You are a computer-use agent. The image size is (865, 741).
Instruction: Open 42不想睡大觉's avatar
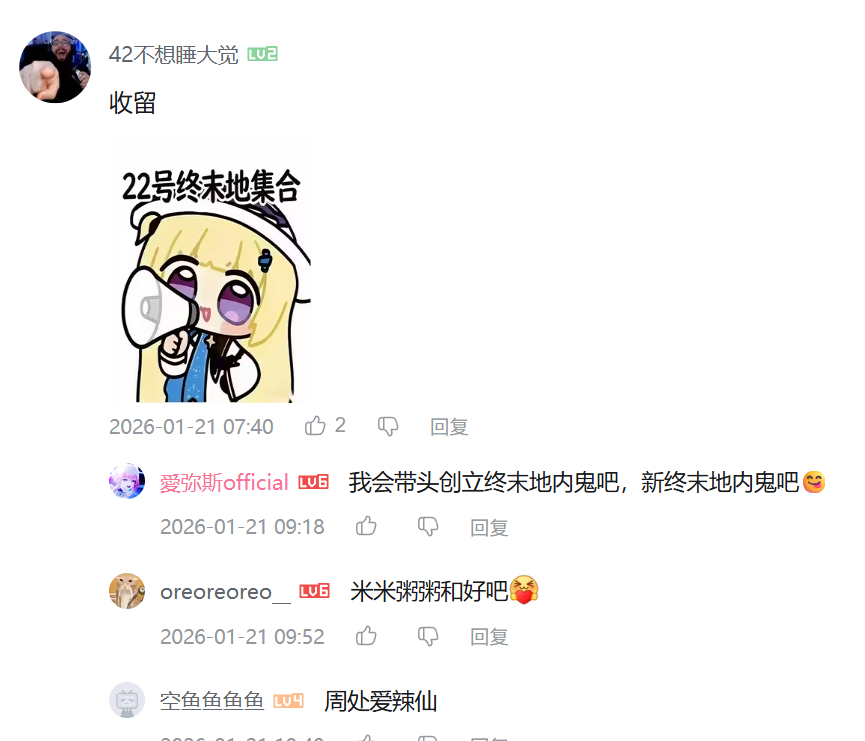click(x=55, y=67)
